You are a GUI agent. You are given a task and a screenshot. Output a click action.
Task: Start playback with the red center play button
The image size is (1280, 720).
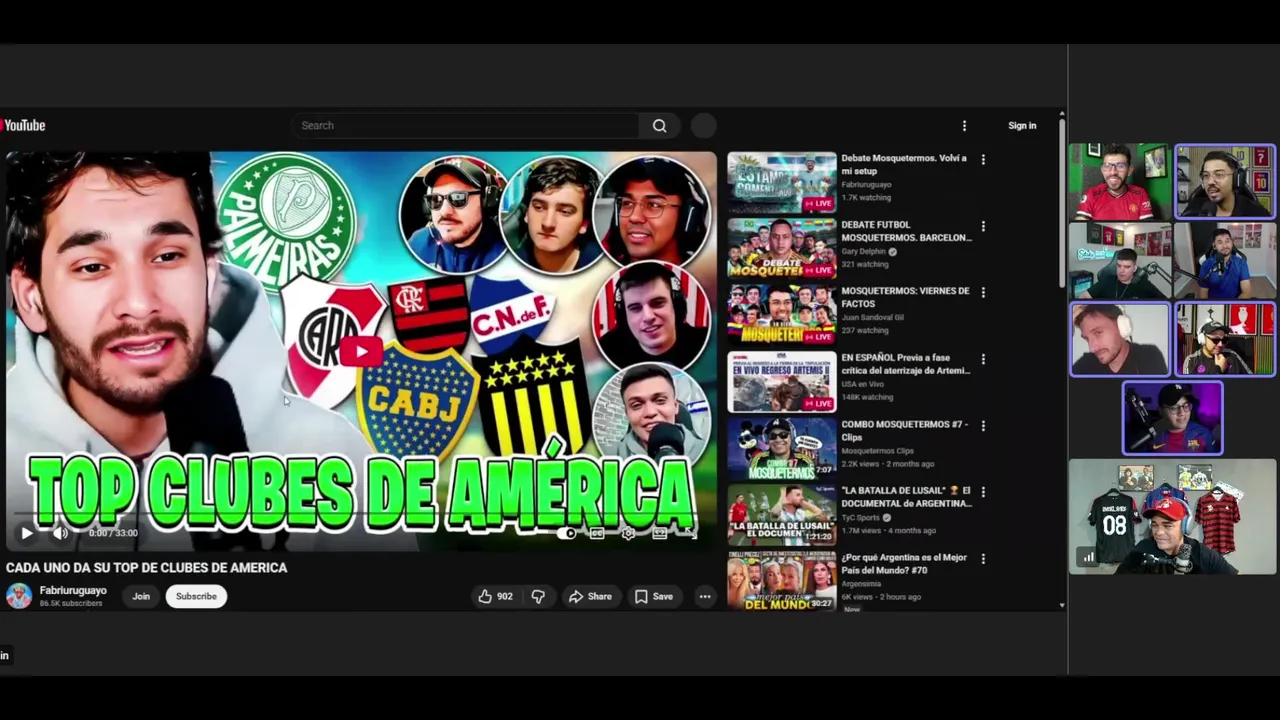[360, 351]
